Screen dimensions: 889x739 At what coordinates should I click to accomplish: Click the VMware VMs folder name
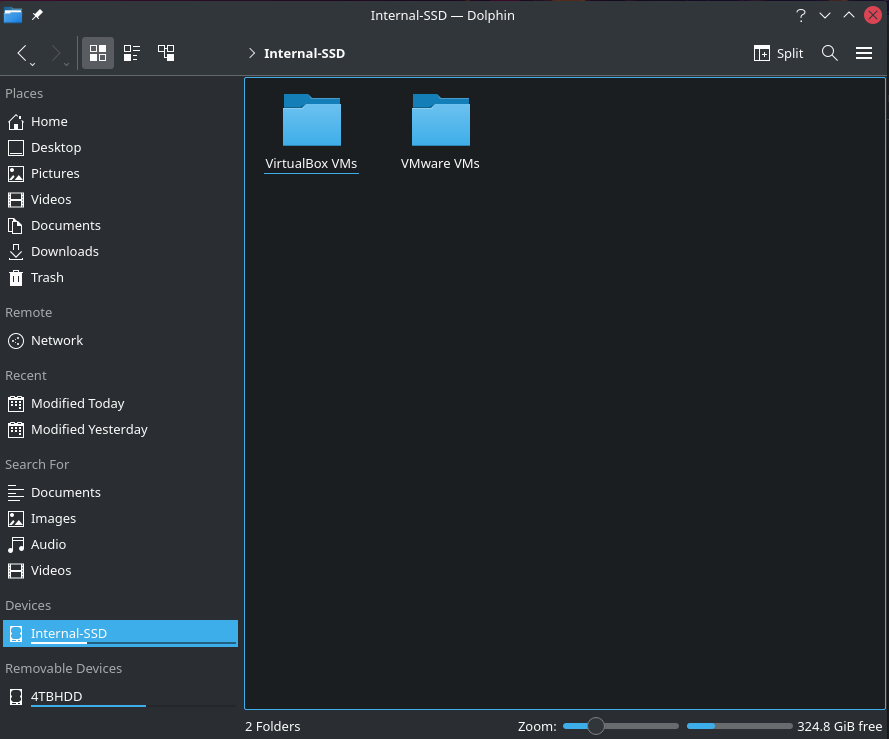tap(440, 164)
